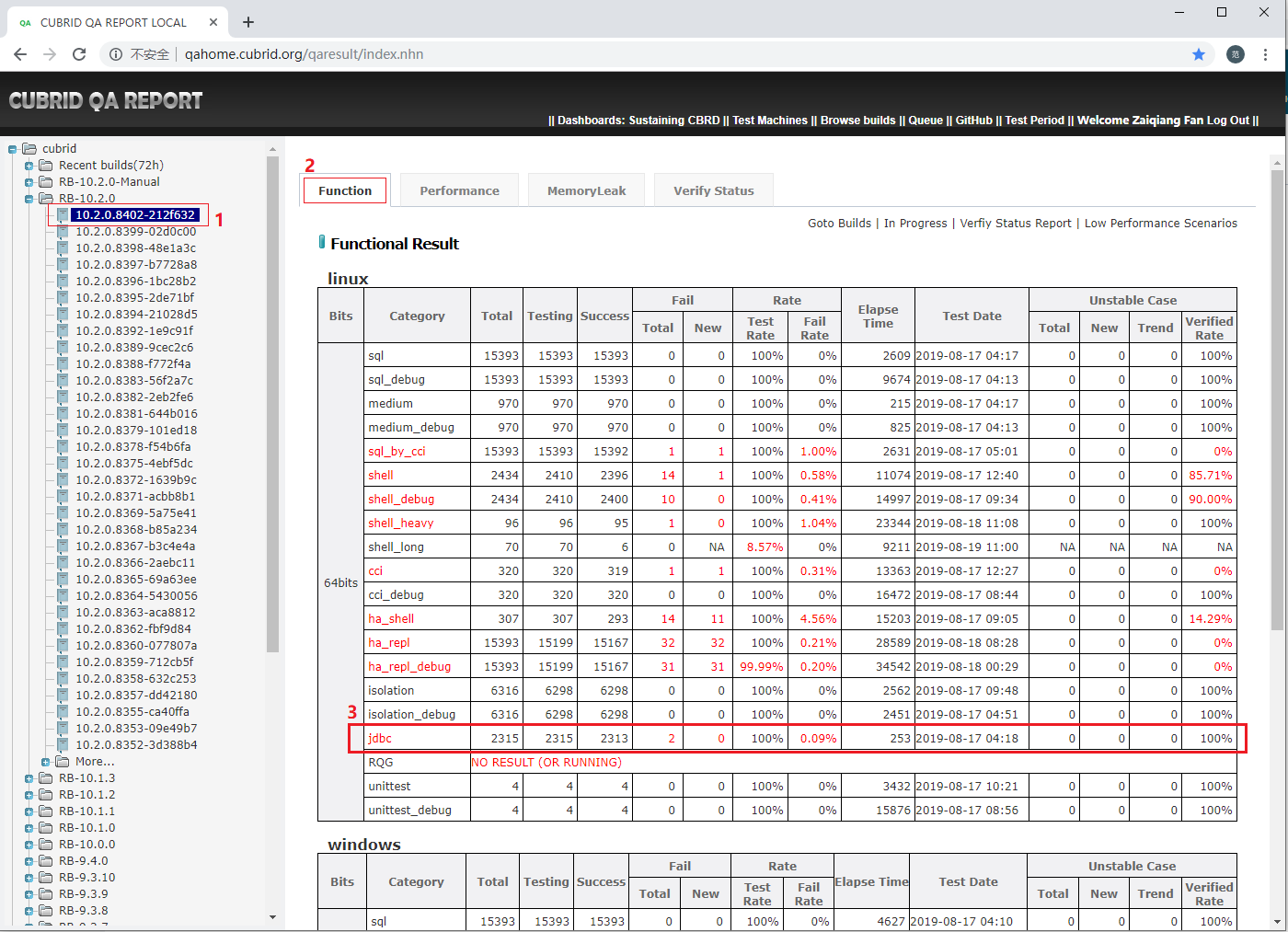
Task: Click the RB-9.4.0 folder icon
Action: [46, 860]
